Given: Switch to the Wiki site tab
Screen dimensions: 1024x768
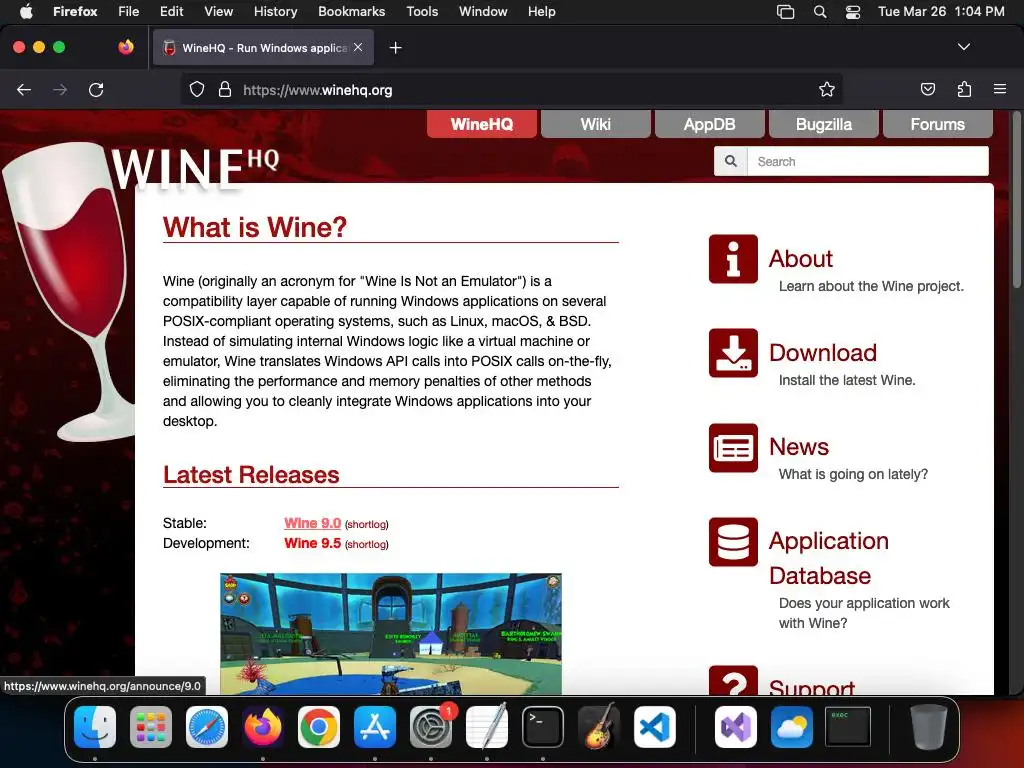Looking at the screenshot, I should point(596,124).
